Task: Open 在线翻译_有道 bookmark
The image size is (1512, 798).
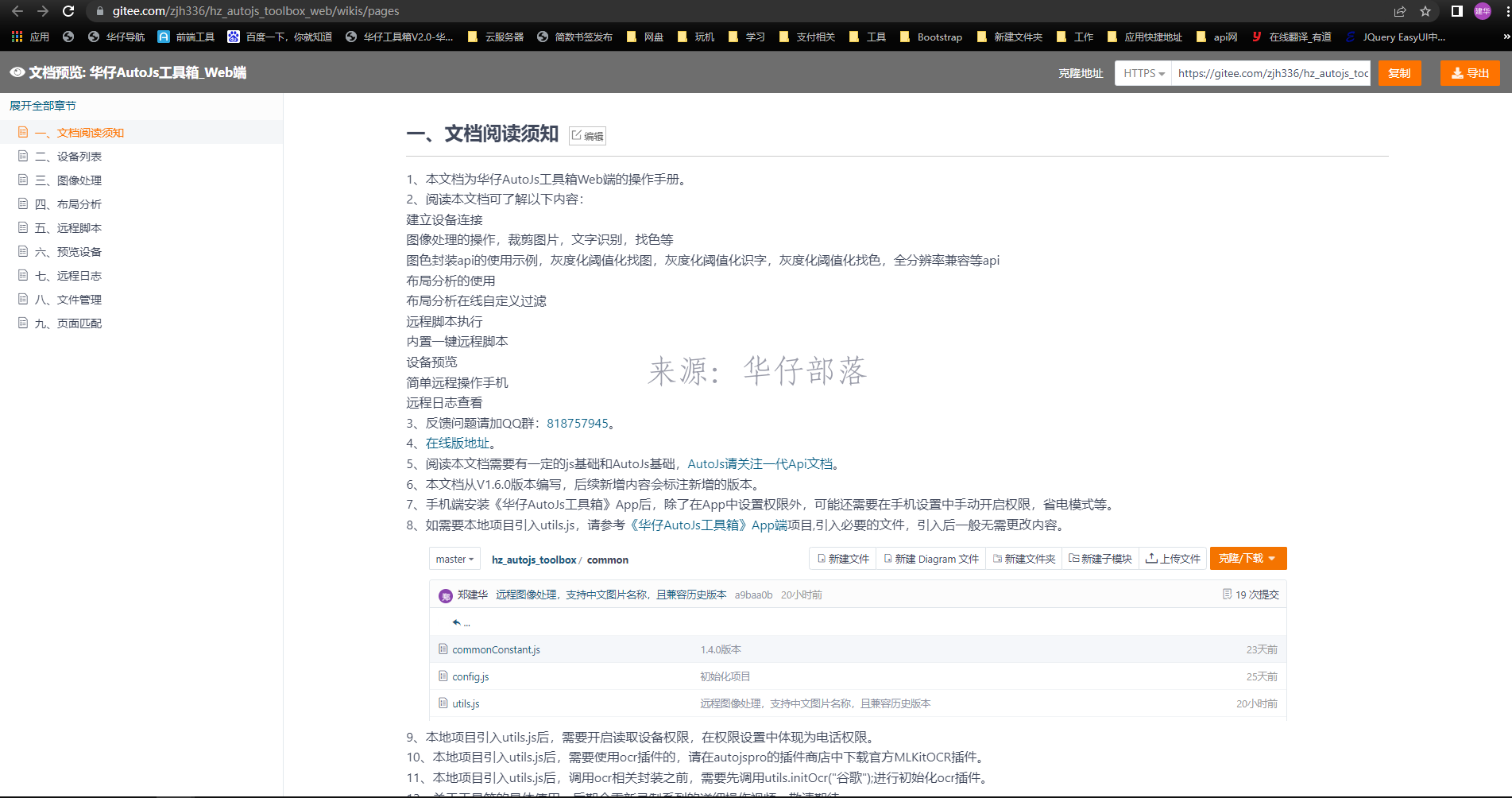Action: 1291,37
